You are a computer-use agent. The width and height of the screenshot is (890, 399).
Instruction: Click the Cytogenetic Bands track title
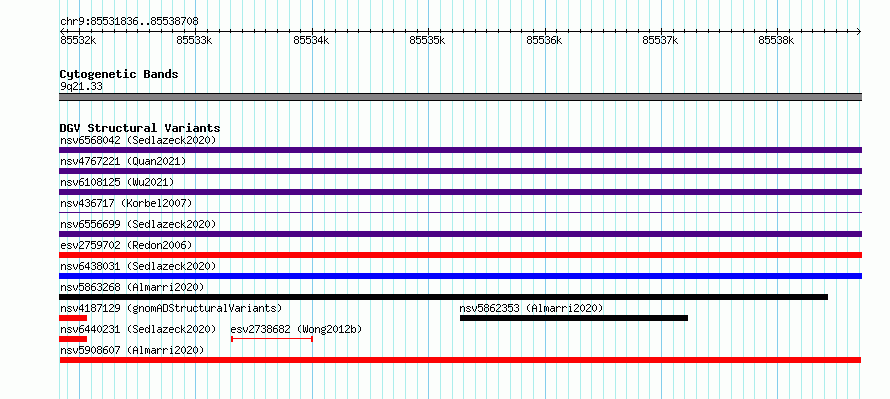119,74
